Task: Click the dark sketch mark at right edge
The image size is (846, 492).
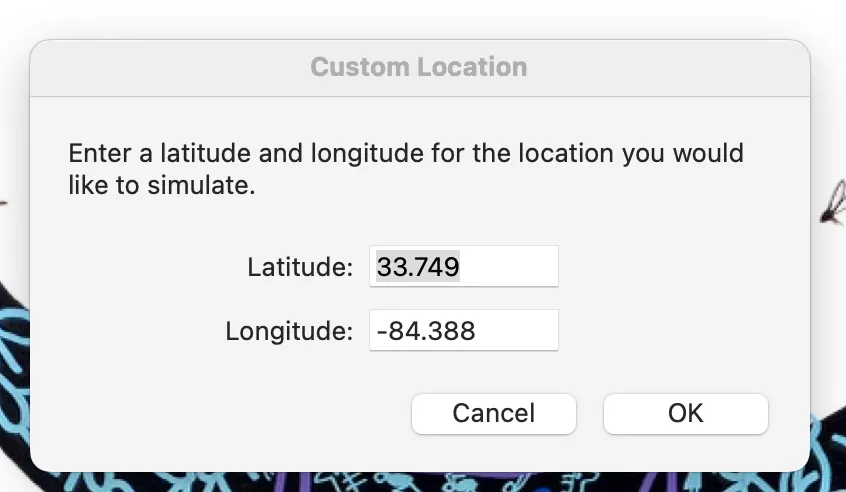Action: click(834, 202)
